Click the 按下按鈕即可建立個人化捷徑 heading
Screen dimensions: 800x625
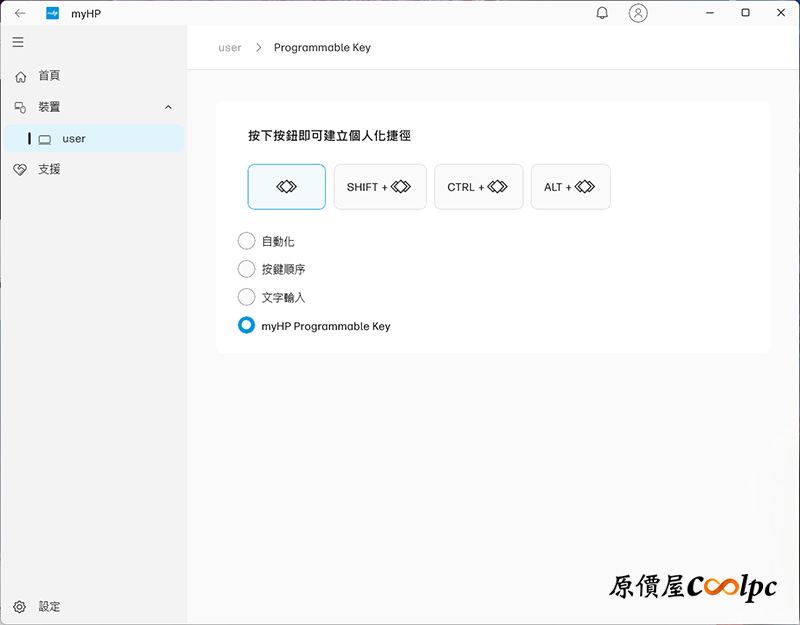329,136
